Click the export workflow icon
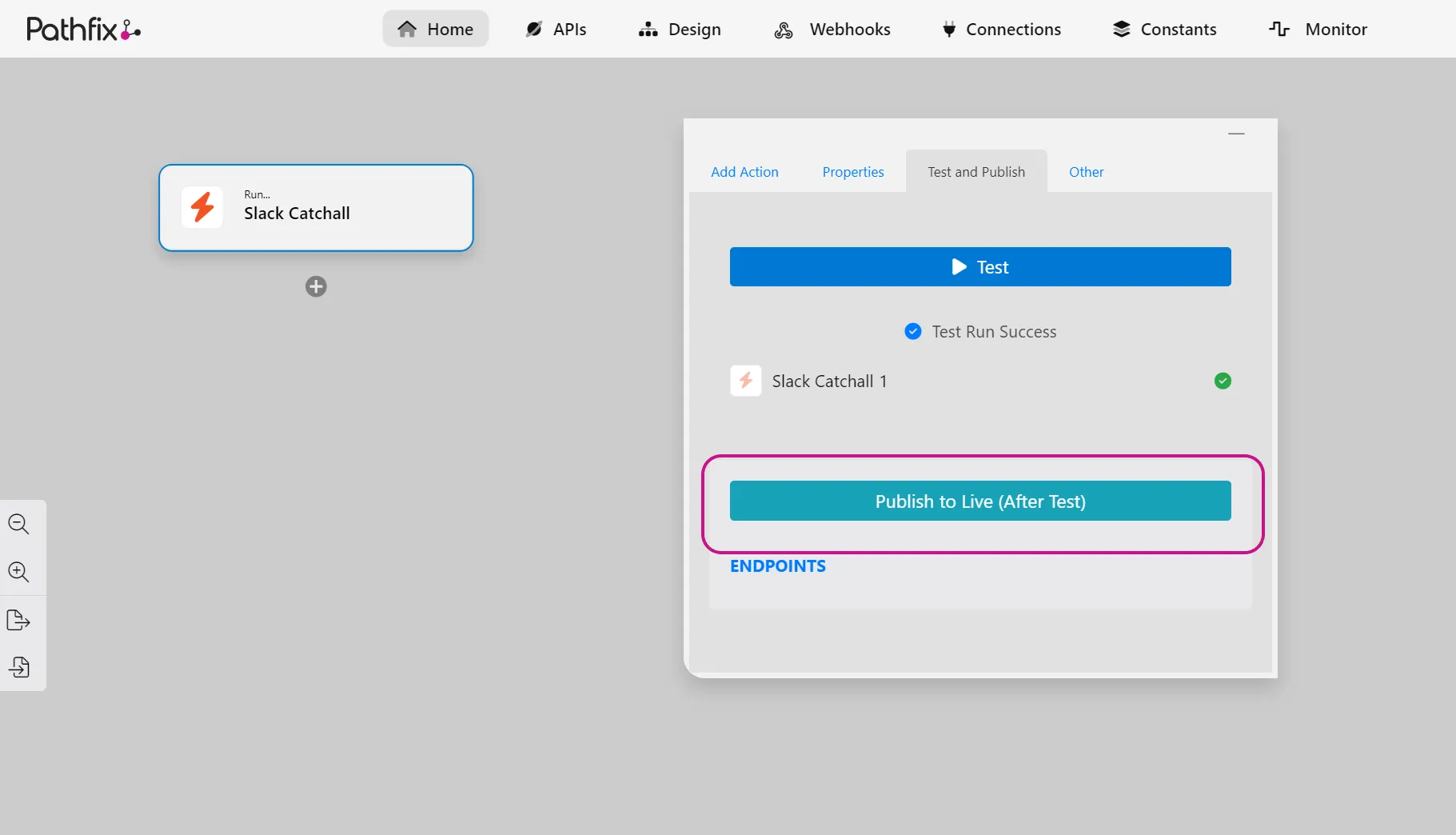 coord(19,620)
